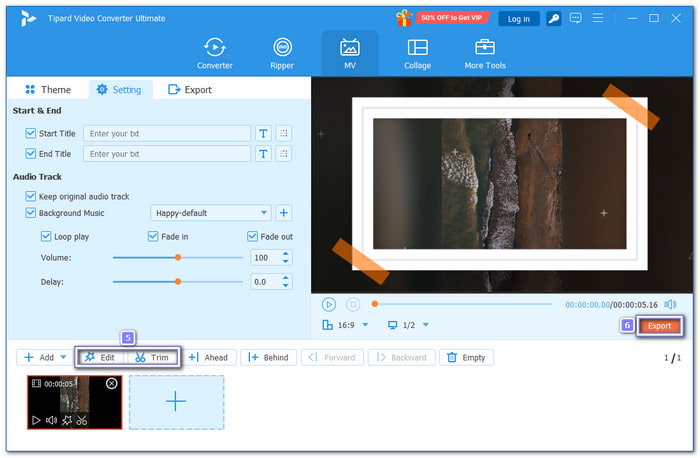Screen dimensions: 700x458
Task: Open the Collage module
Action: (x=418, y=53)
